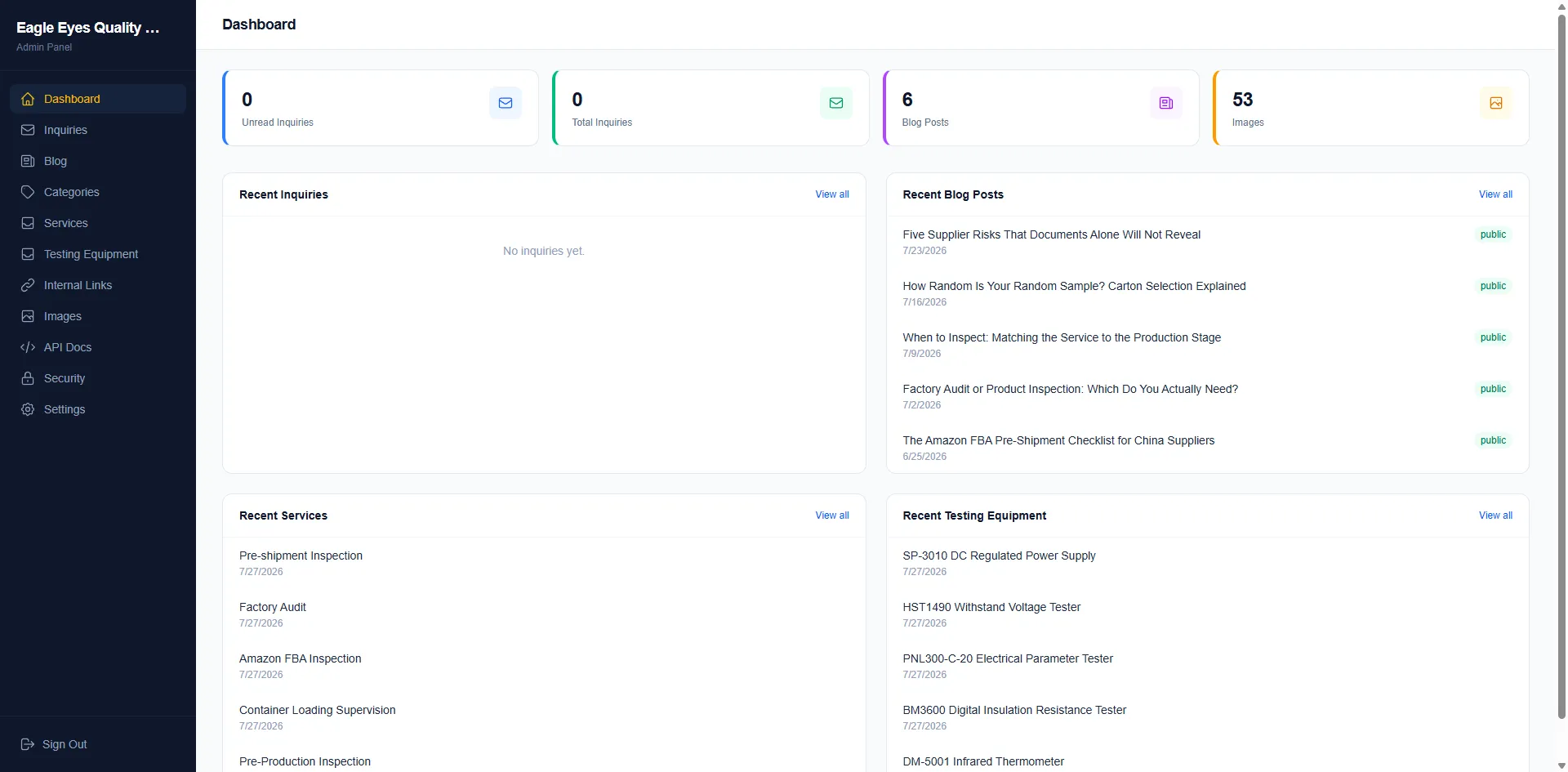
Task: Open the Categories menu item
Action: pos(98,192)
